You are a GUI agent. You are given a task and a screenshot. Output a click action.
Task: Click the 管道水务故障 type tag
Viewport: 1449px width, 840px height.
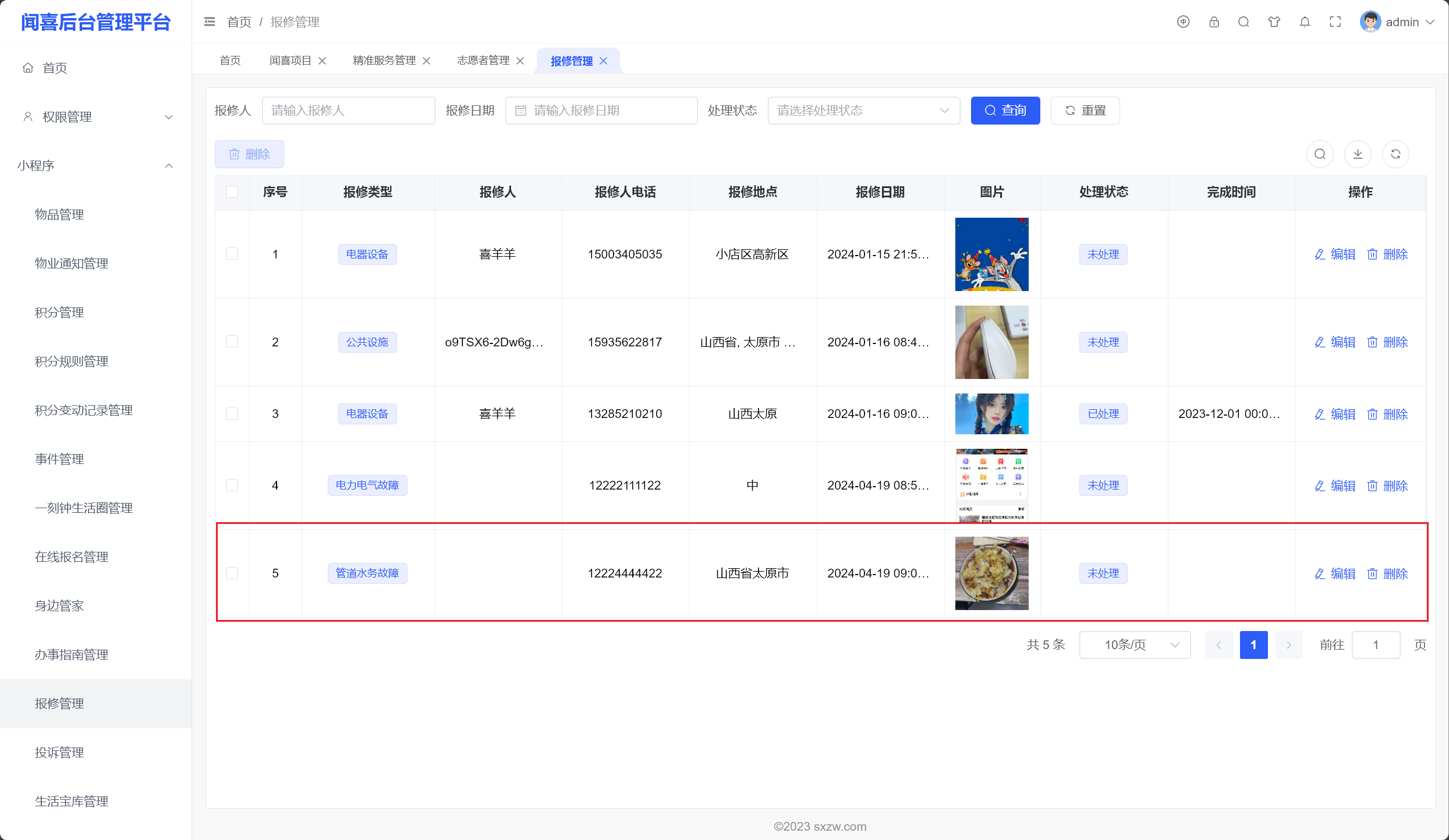(367, 573)
